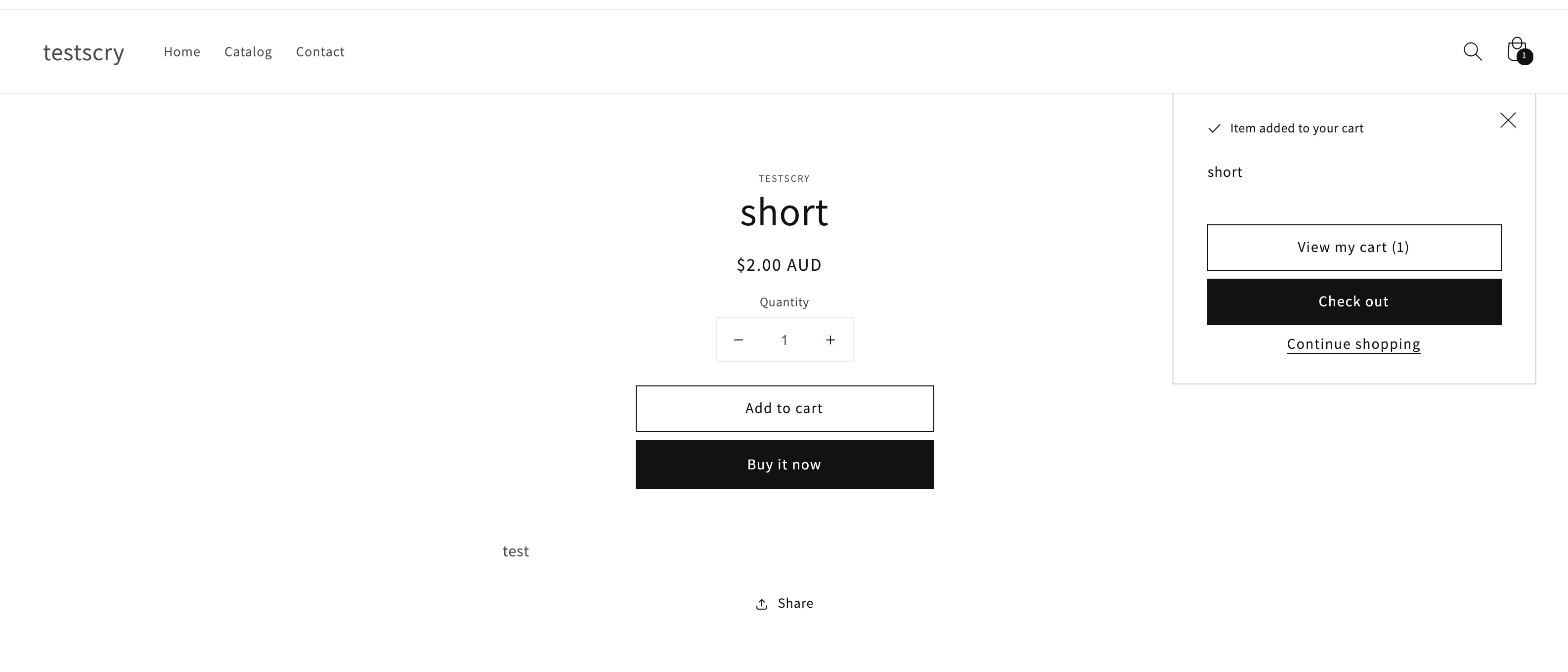Decrease quantity with the minus icon
The height and width of the screenshot is (672, 1568).
pyautogui.click(x=739, y=340)
